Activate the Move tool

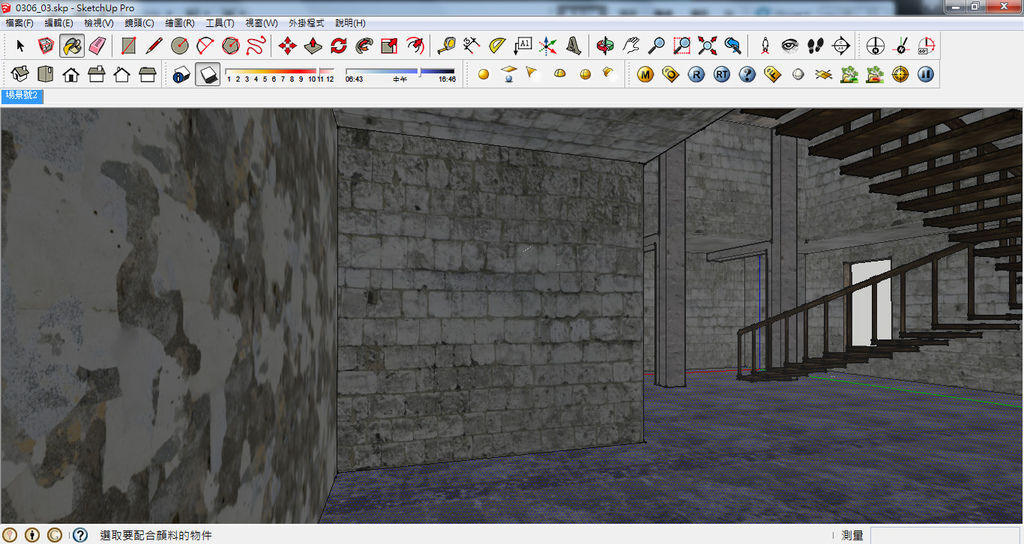[x=287, y=46]
